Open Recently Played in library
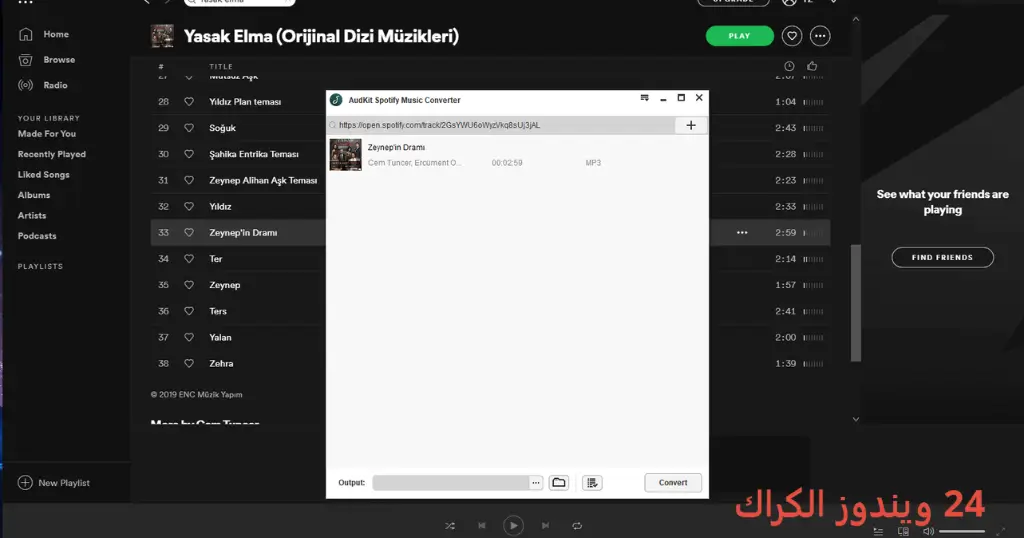 tap(52, 154)
